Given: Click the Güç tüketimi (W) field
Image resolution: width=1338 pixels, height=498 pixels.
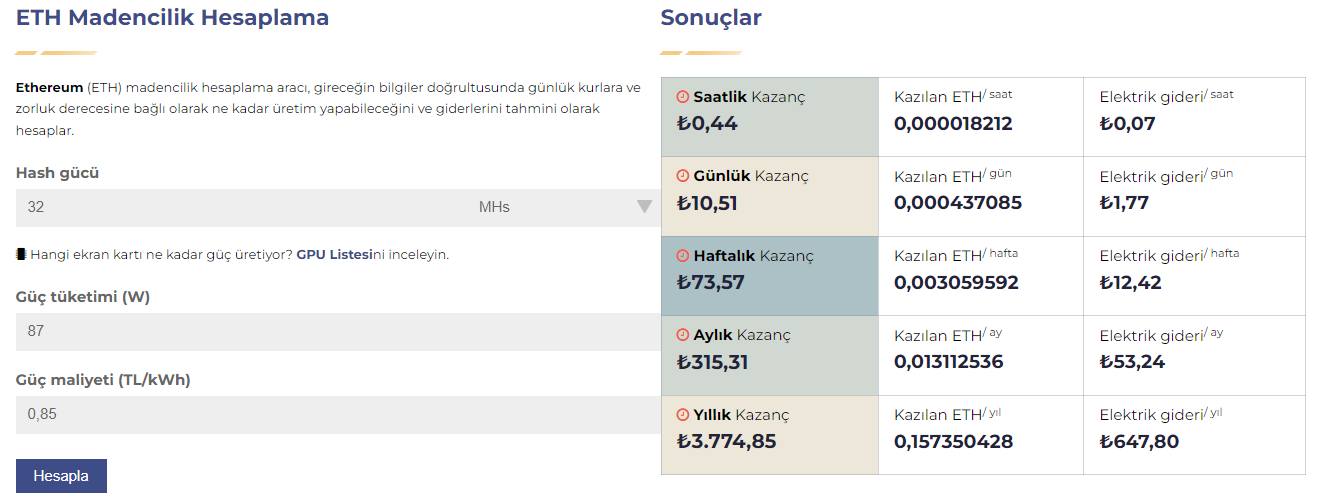Looking at the screenshot, I should click(338, 331).
